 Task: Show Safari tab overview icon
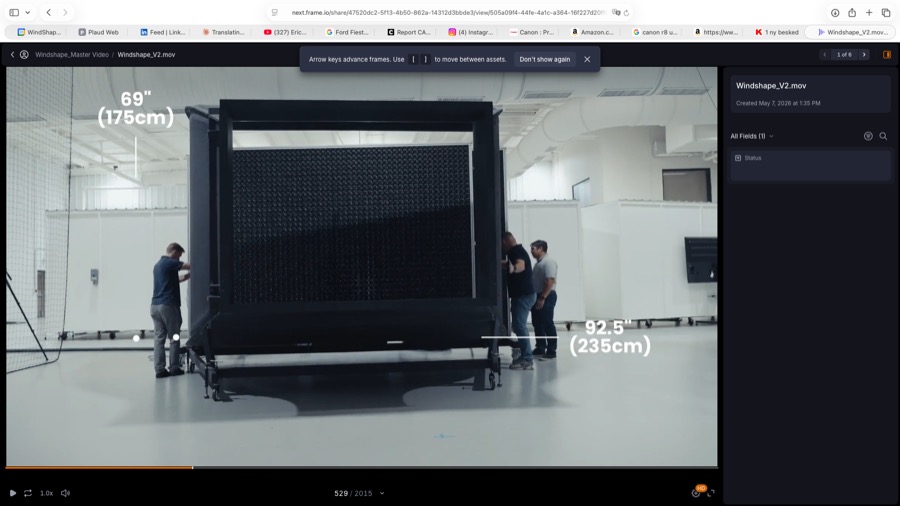point(886,13)
